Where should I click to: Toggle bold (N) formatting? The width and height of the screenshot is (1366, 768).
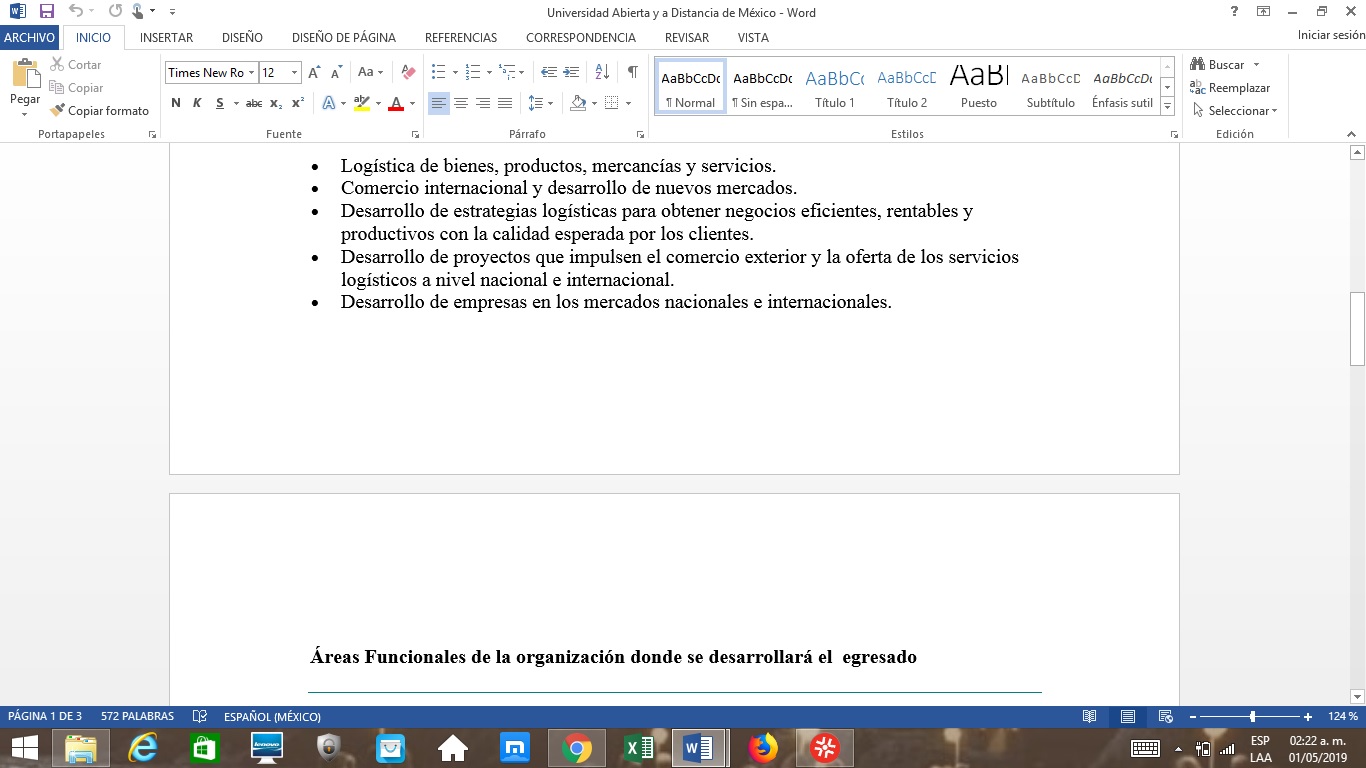click(x=176, y=103)
